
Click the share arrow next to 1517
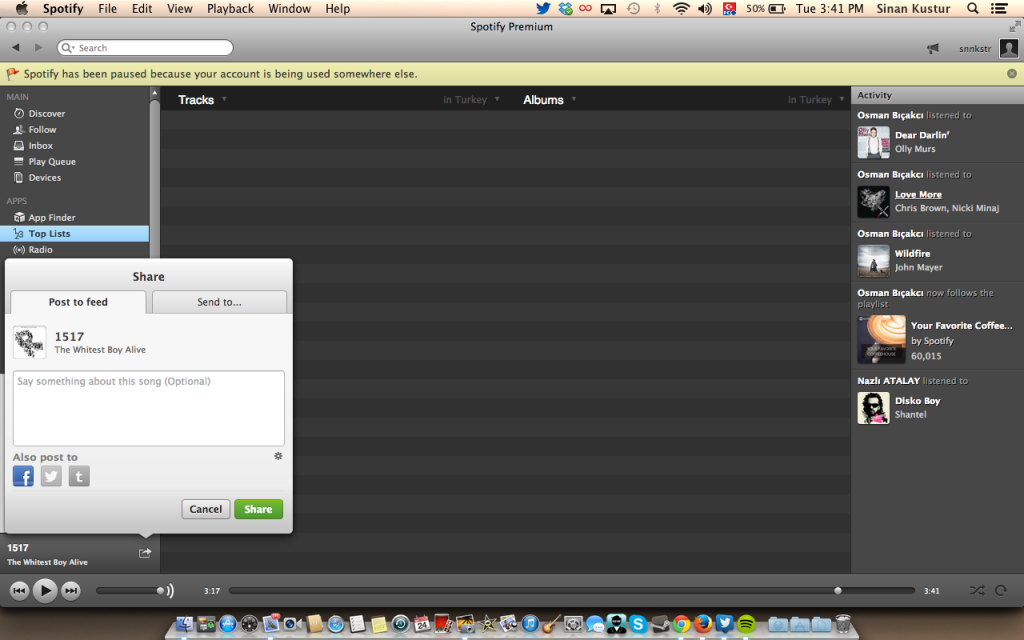(x=145, y=552)
